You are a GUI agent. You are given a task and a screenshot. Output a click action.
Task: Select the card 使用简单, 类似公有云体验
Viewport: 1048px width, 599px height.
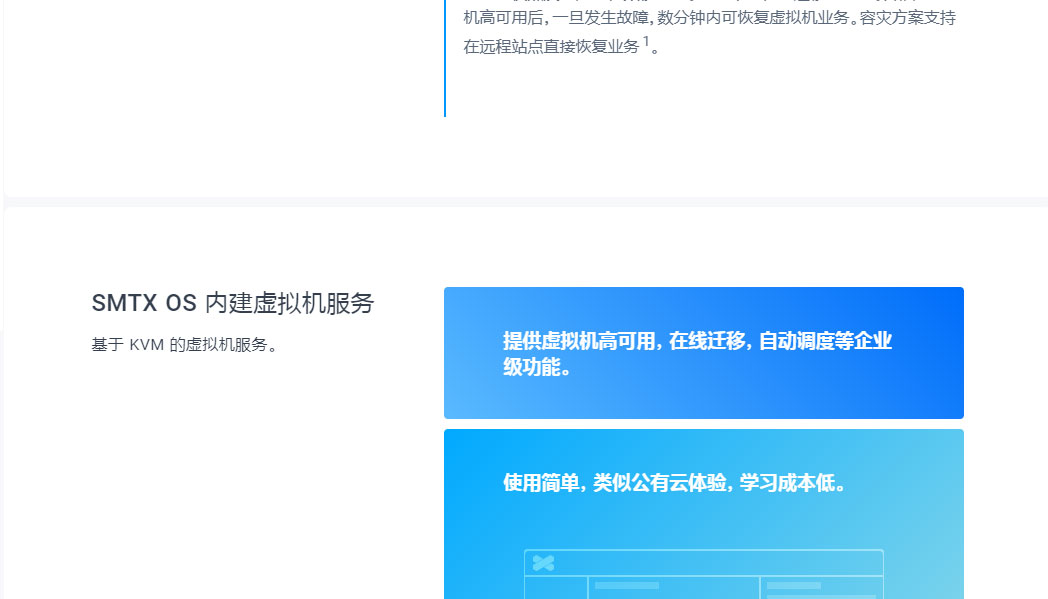(704, 514)
